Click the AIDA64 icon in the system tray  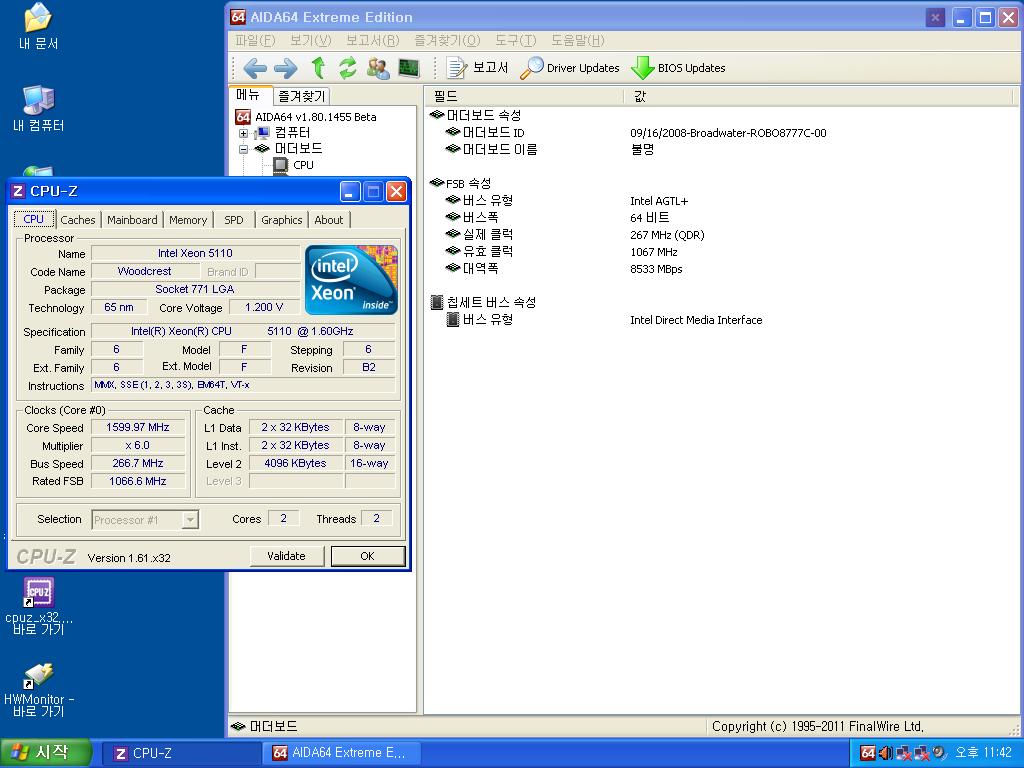tap(867, 753)
